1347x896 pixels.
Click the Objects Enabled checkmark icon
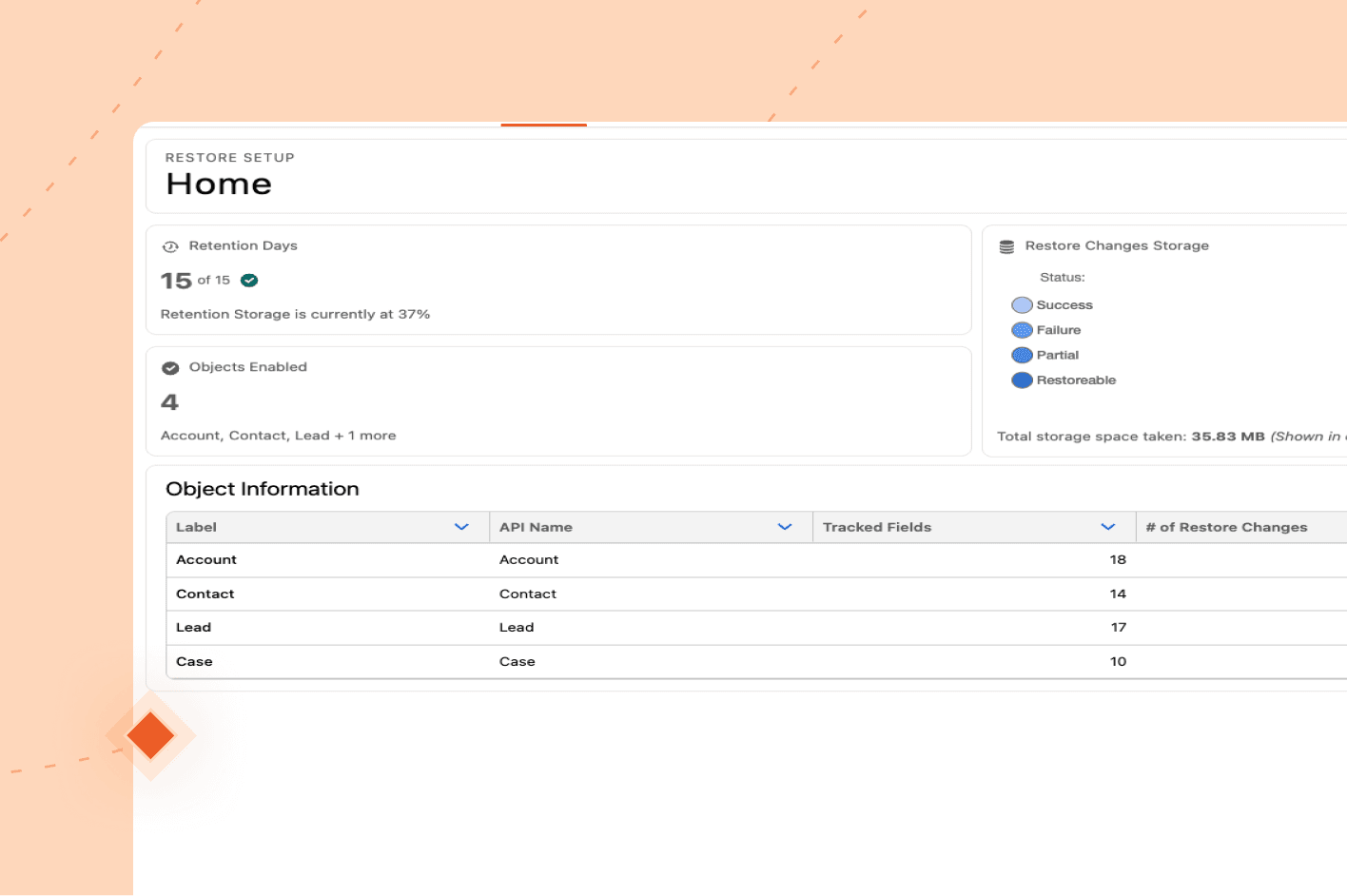[x=170, y=368]
